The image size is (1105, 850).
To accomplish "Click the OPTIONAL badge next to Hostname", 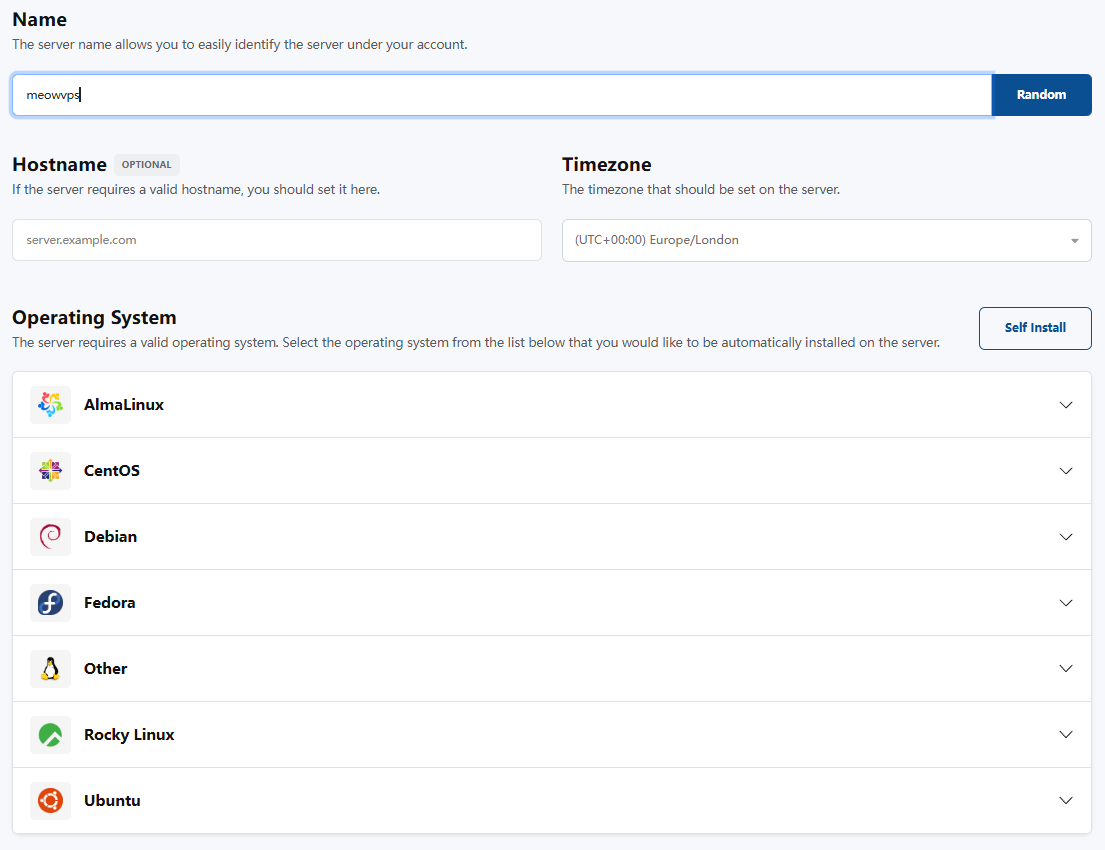I will (x=147, y=165).
